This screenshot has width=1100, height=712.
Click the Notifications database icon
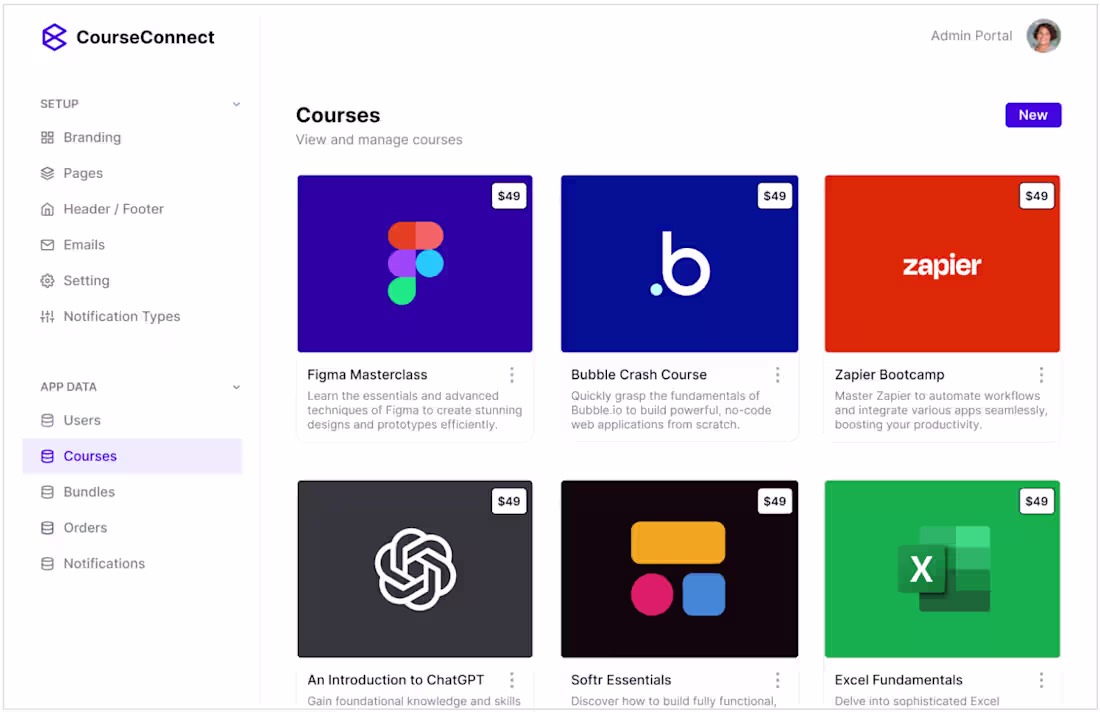coord(47,563)
